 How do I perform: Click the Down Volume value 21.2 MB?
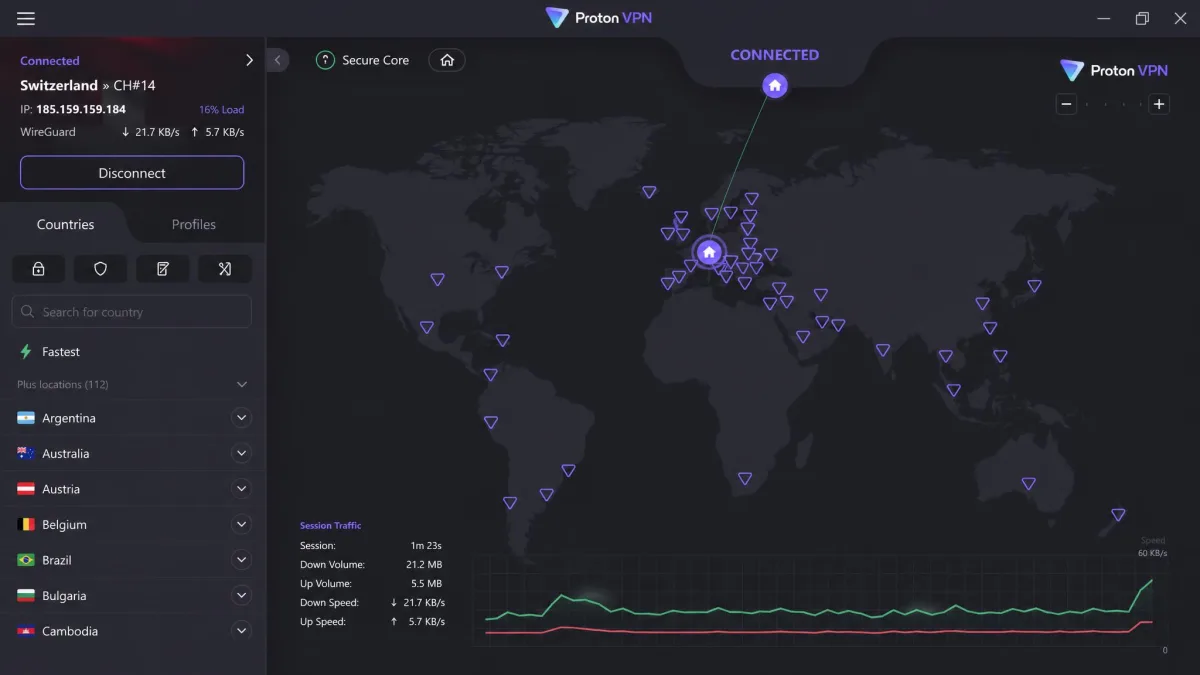pos(424,565)
